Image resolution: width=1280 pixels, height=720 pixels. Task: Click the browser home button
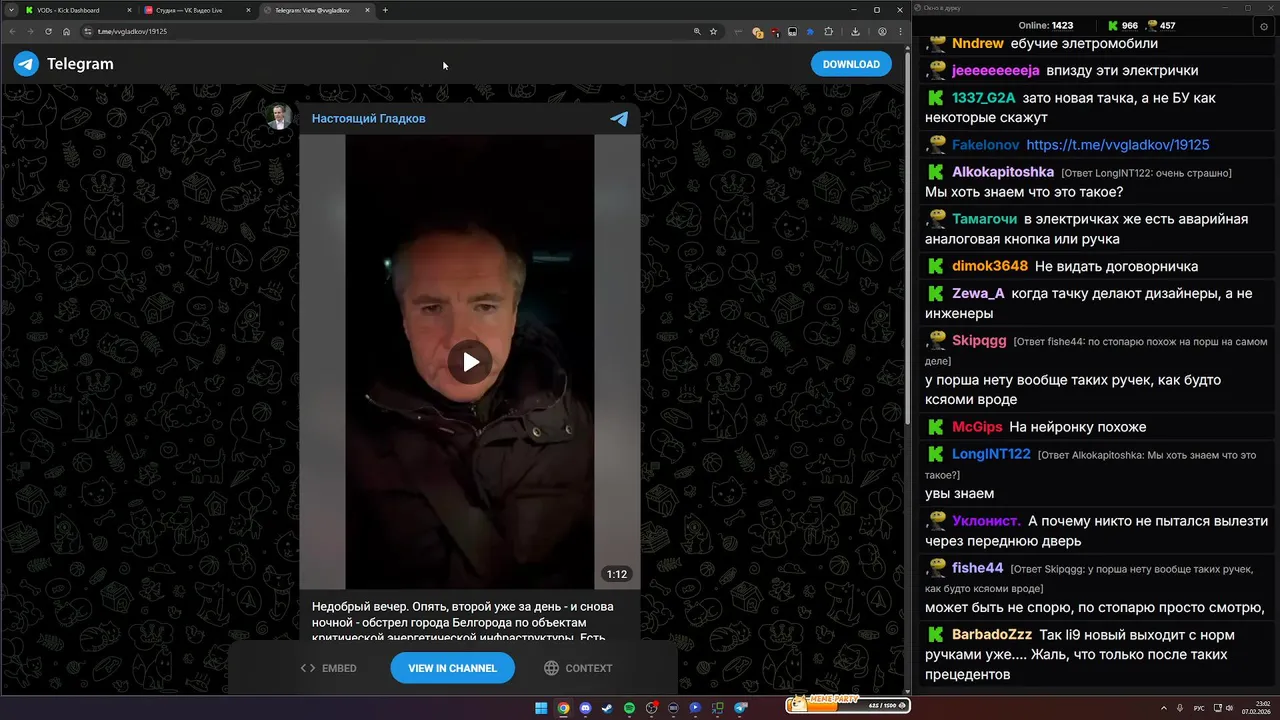tap(66, 31)
